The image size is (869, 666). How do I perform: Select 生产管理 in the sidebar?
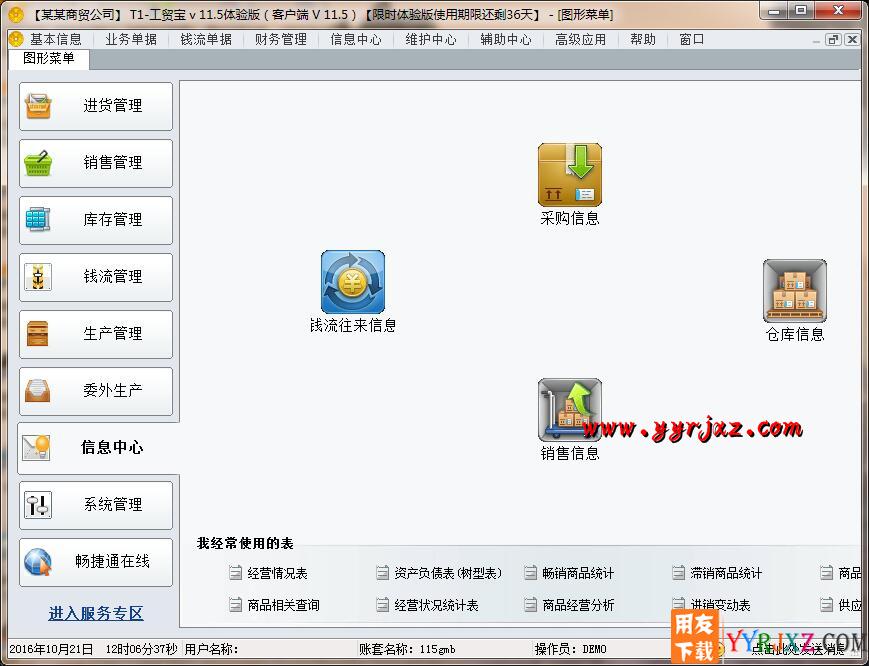(x=95, y=333)
